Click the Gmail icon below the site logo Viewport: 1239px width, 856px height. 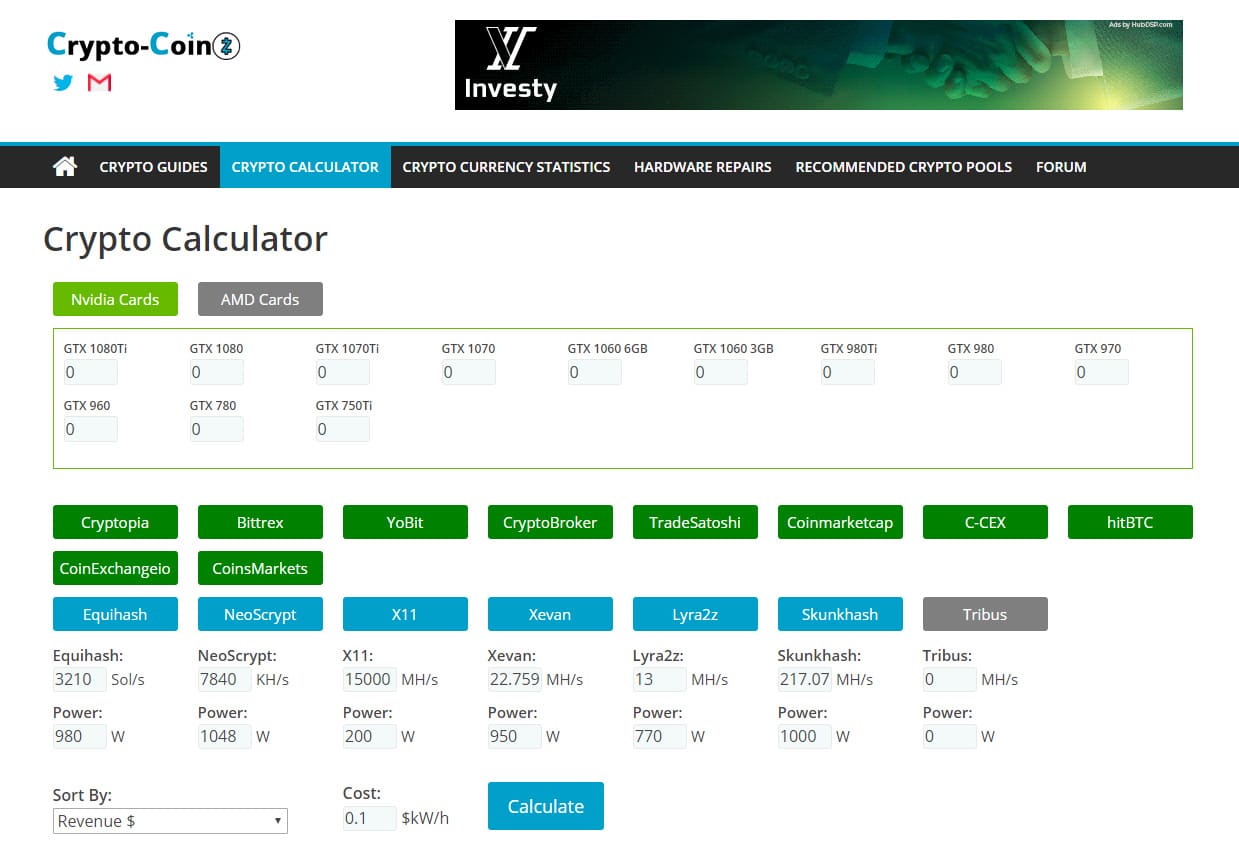click(x=98, y=84)
